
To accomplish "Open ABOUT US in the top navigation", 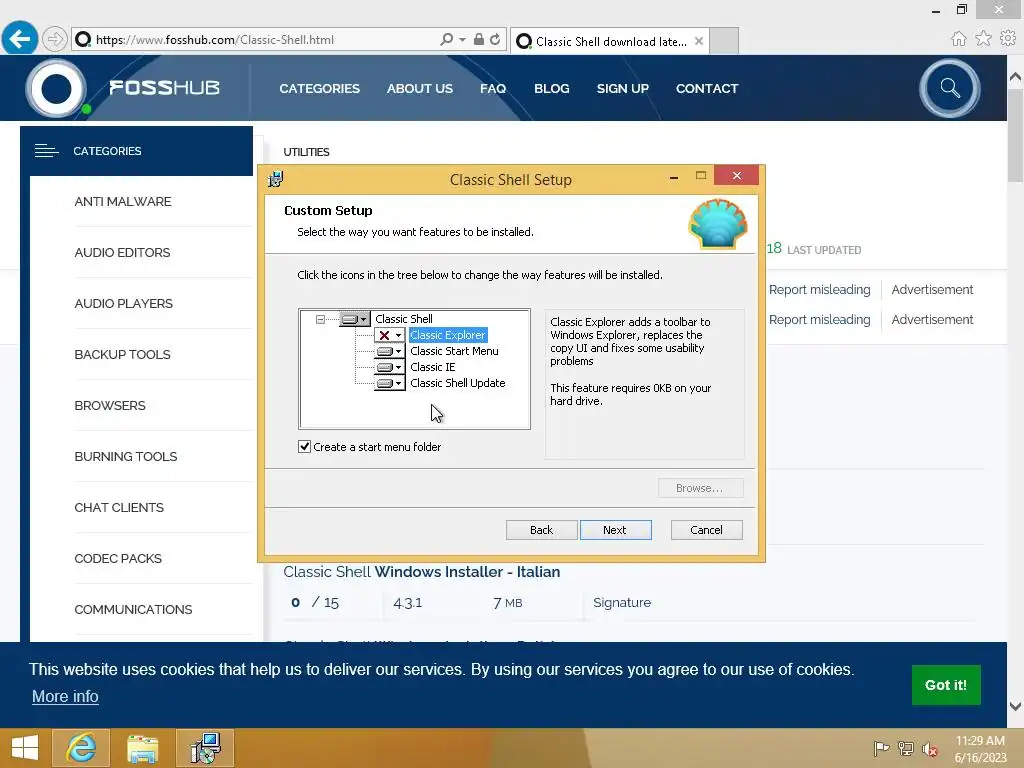I will click(x=419, y=88).
